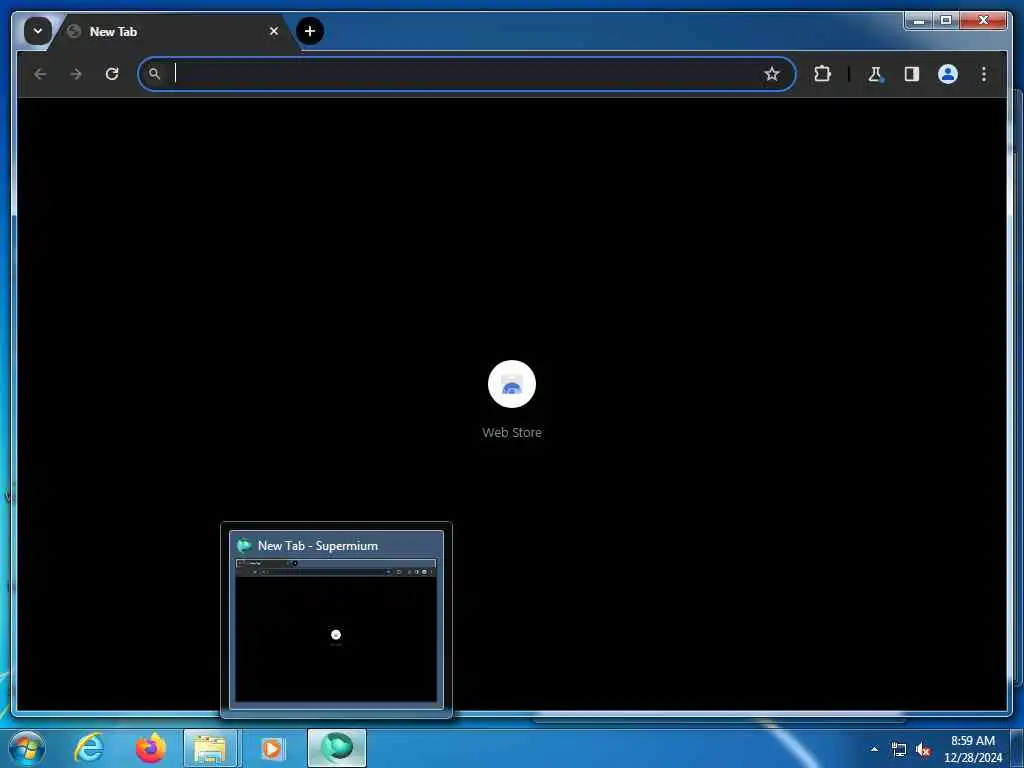
Task: Go forward with the forward arrow
Action: coord(76,74)
